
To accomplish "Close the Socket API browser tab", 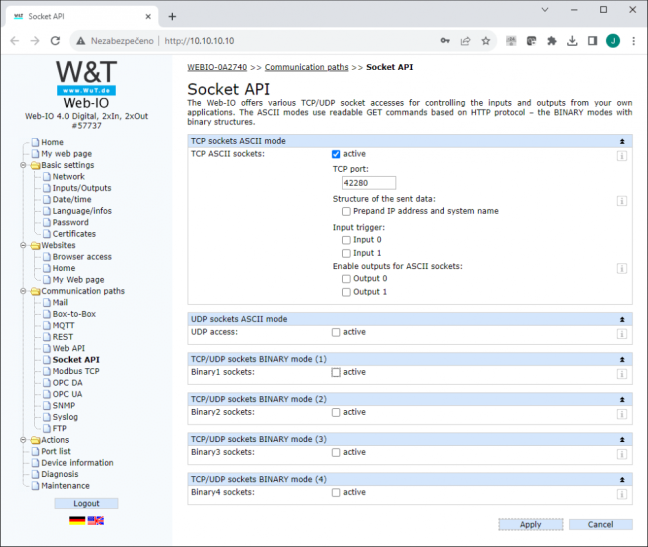I will [148, 17].
